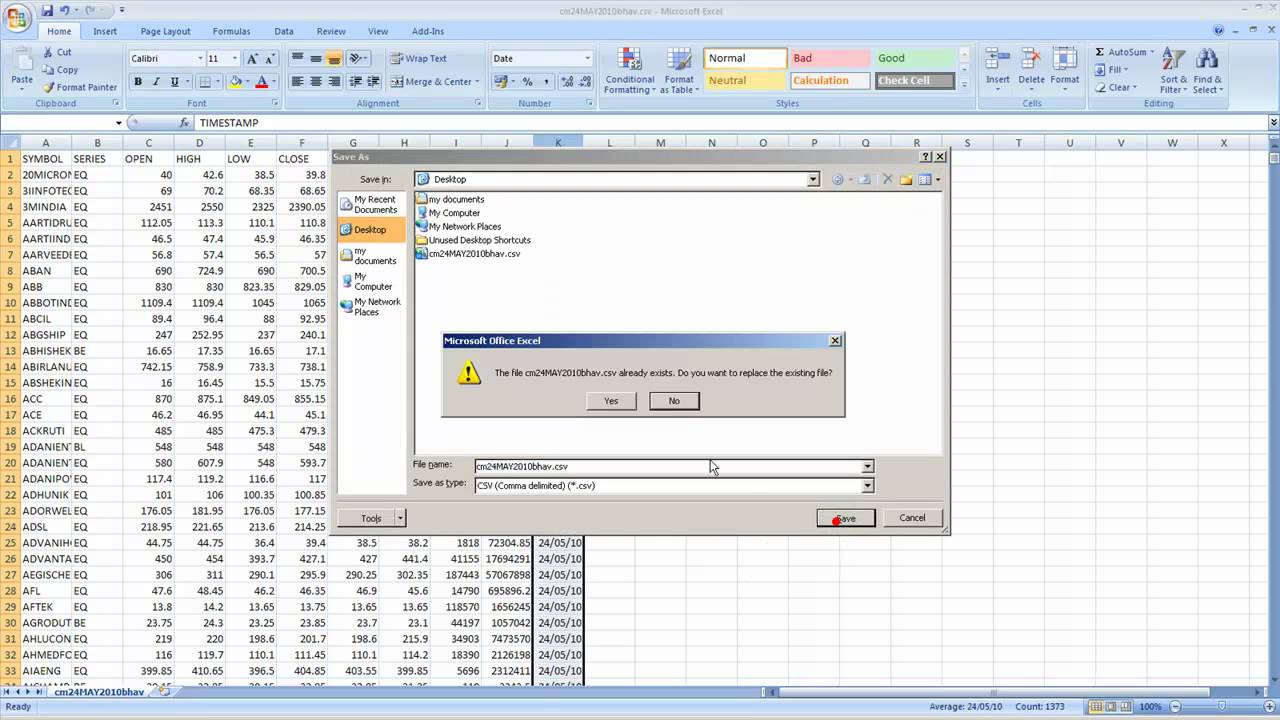1280x720 pixels.
Task: Switch to the Formulas tab
Action: pyautogui.click(x=231, y=32)
